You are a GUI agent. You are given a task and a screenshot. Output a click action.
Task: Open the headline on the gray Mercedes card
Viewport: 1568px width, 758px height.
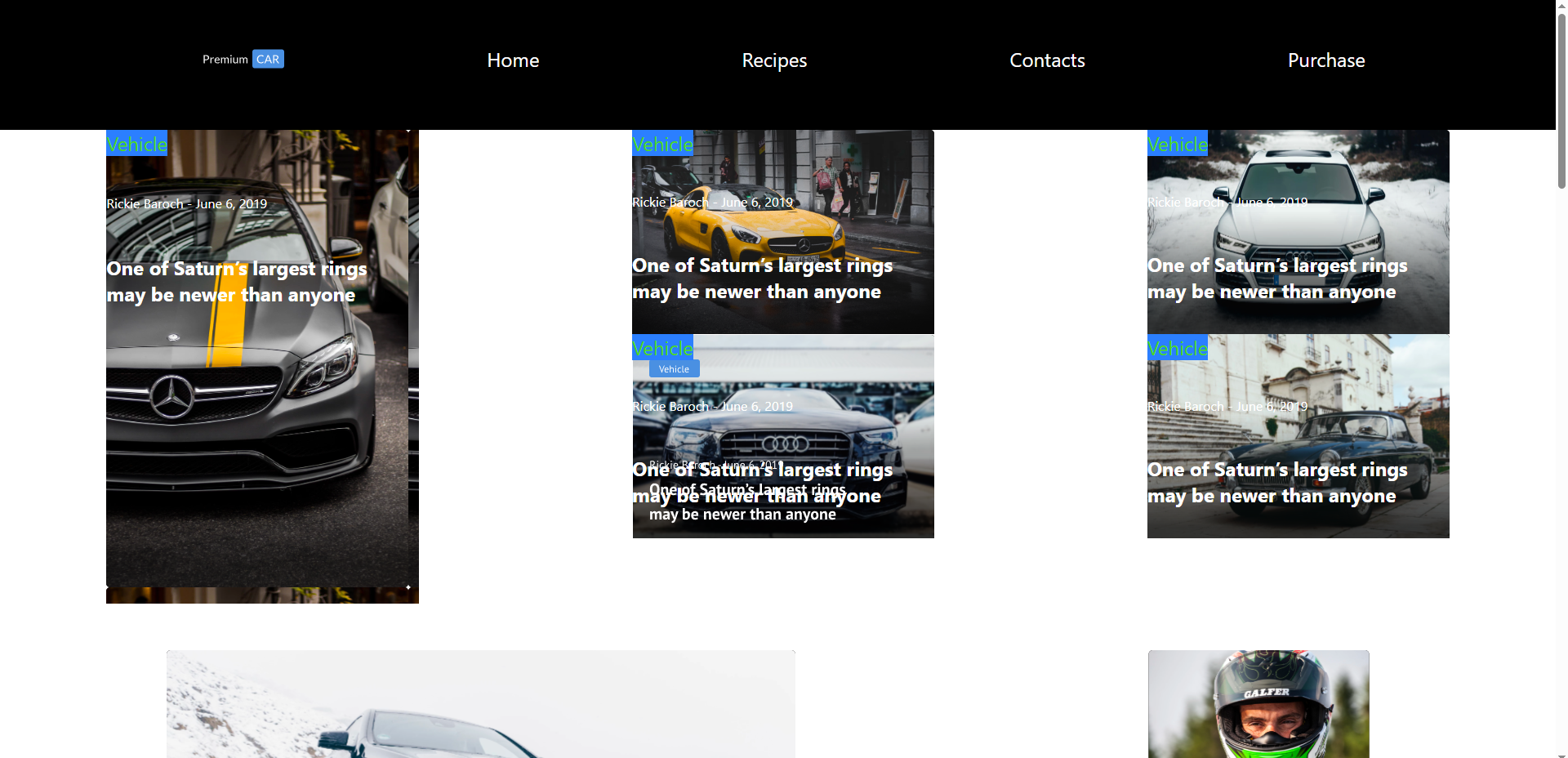(x=236, y=282)
